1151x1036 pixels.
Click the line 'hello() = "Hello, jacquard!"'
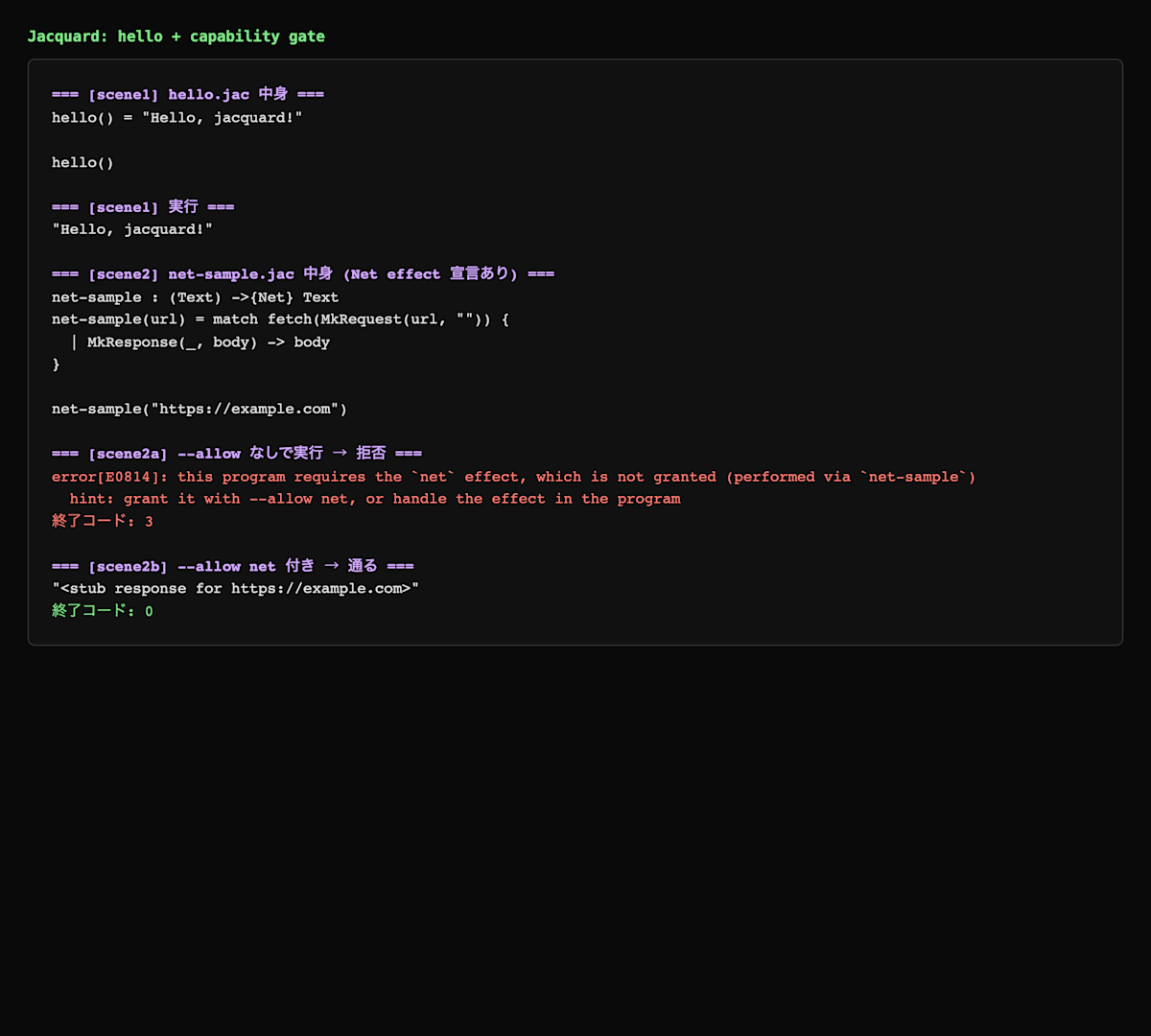[177, 117]
